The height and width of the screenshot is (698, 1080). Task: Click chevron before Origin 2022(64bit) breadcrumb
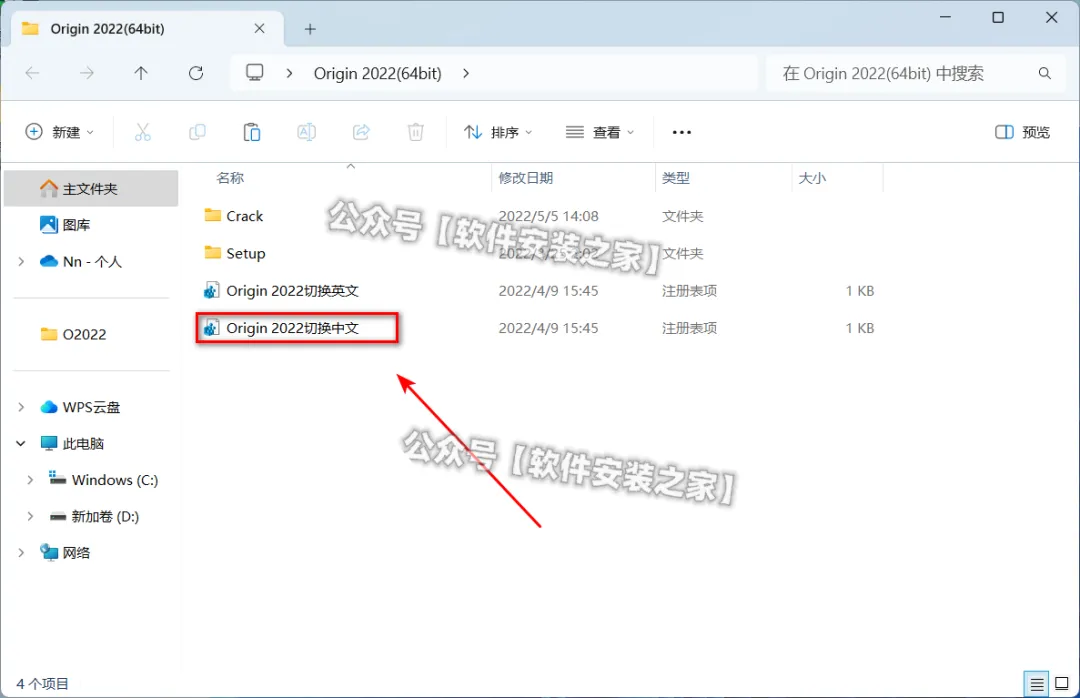(289, 73)
